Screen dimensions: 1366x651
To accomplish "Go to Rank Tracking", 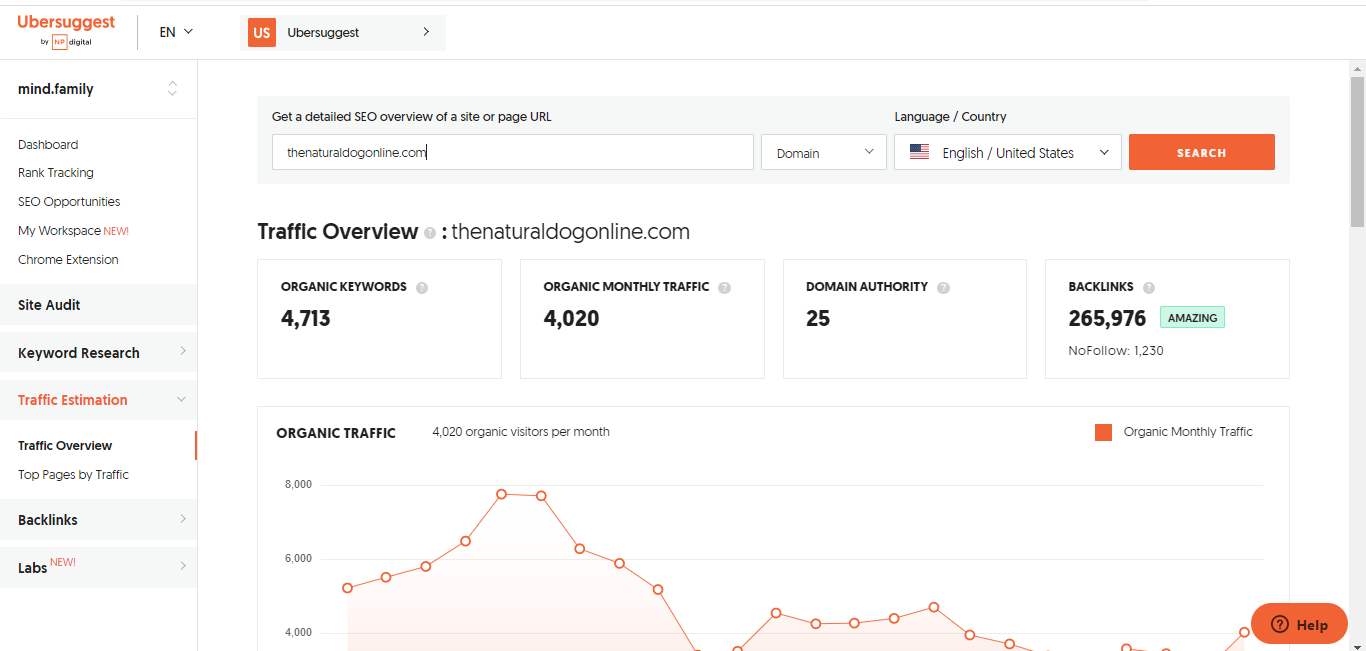I will click(56, 173).
